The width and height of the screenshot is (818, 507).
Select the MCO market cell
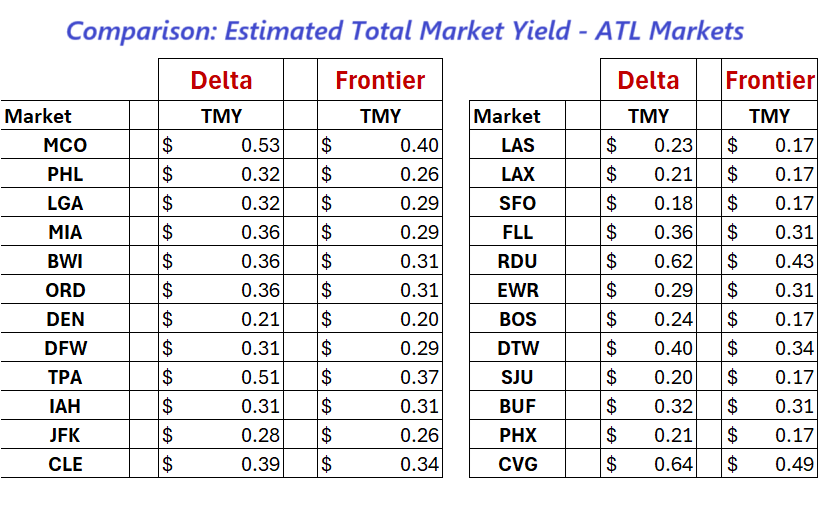(66, 145)
